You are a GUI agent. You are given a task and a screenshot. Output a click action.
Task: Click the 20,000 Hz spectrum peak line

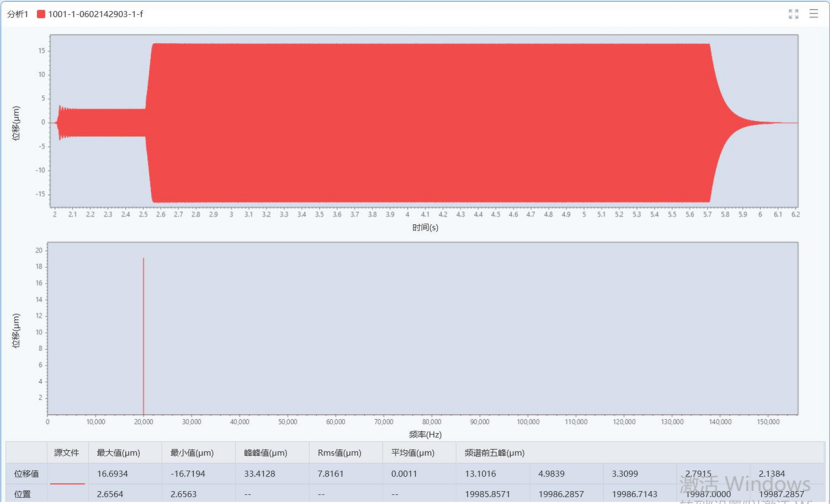click(x=143, y=336)
